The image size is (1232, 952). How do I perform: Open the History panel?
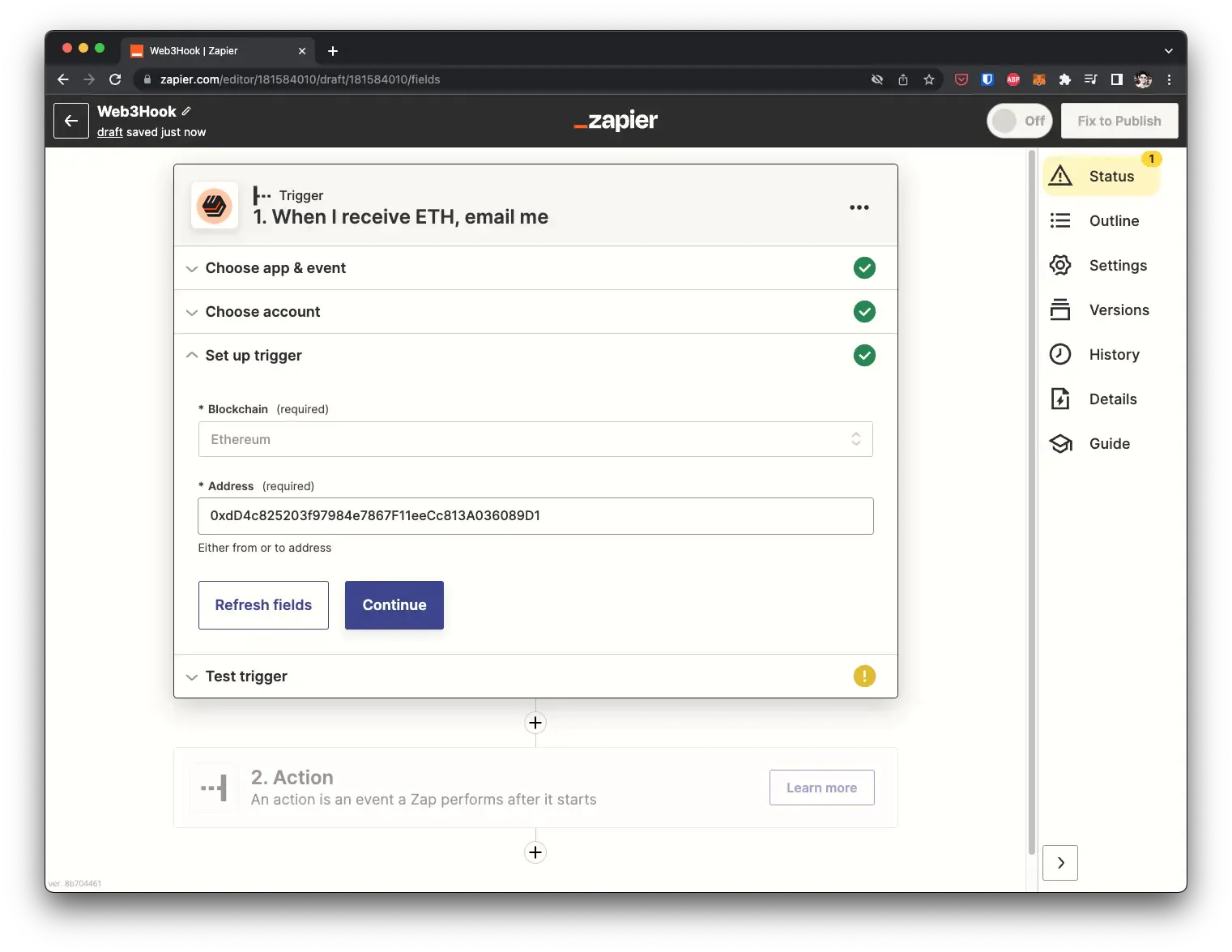point(1102,354)
